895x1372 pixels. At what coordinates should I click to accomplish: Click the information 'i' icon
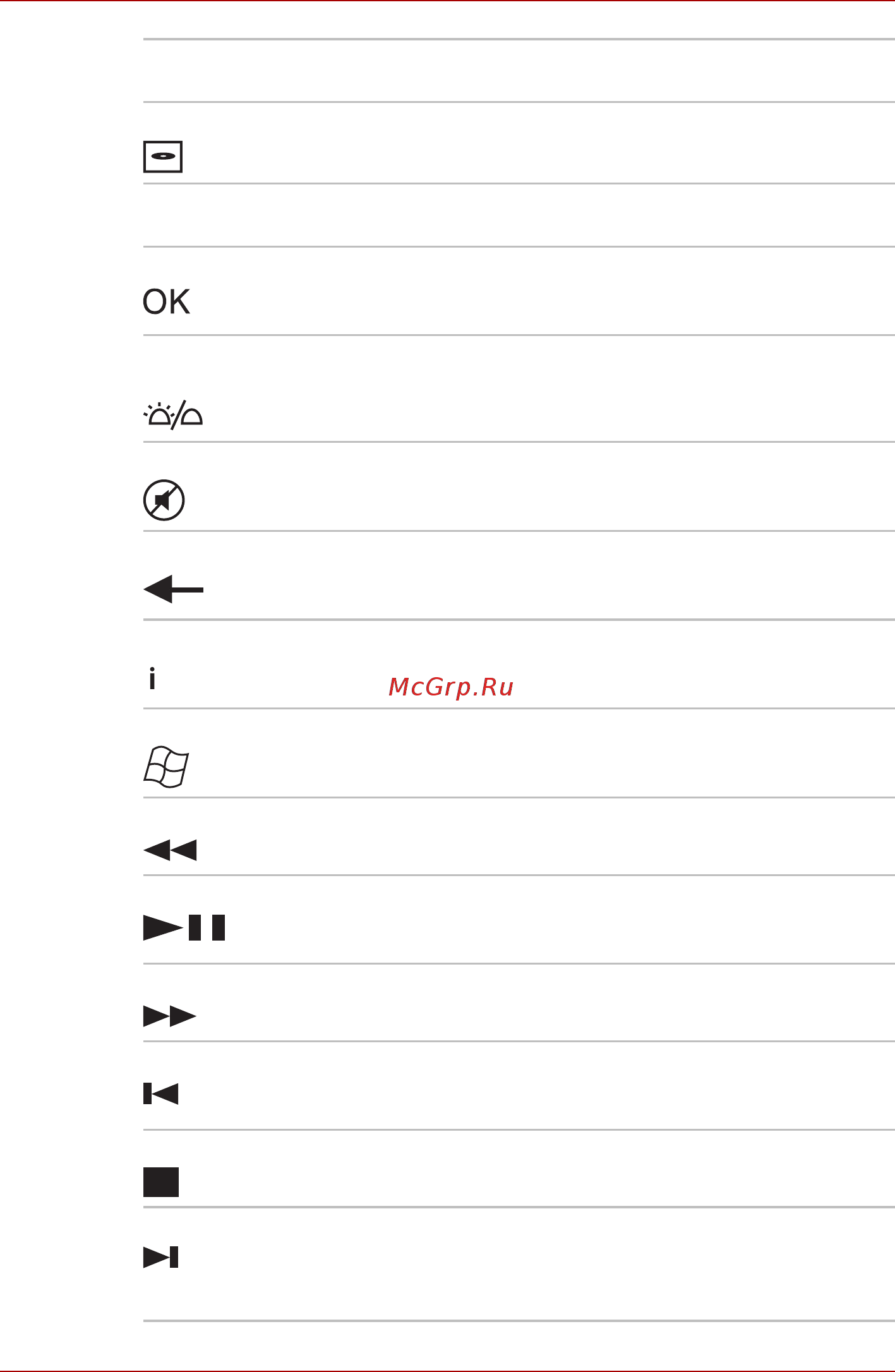[x=152, y=678]
